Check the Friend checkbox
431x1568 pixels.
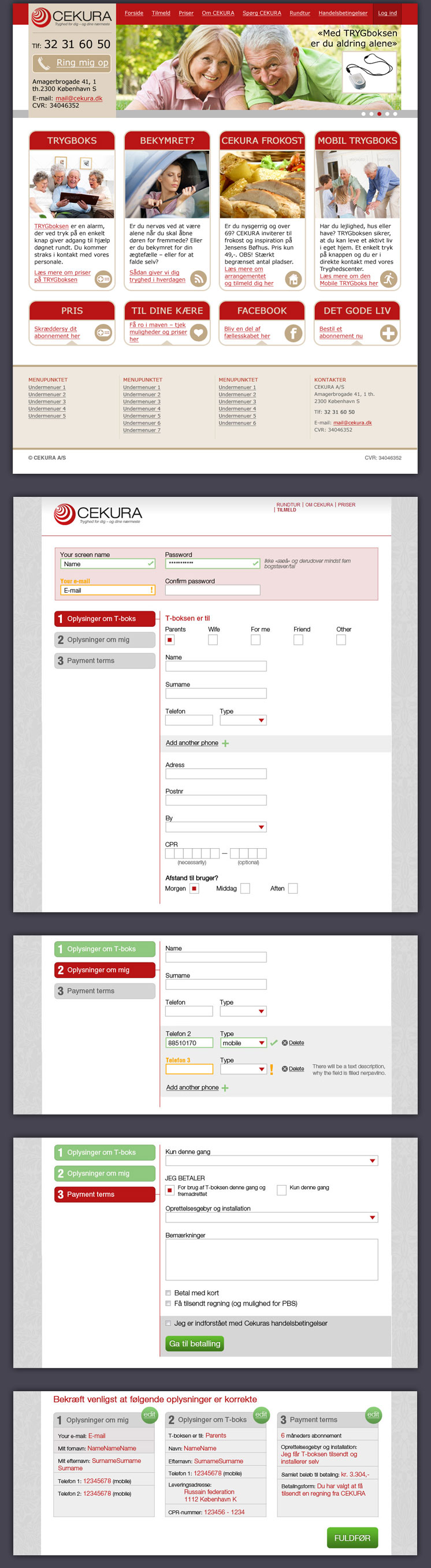coord(298,640)
